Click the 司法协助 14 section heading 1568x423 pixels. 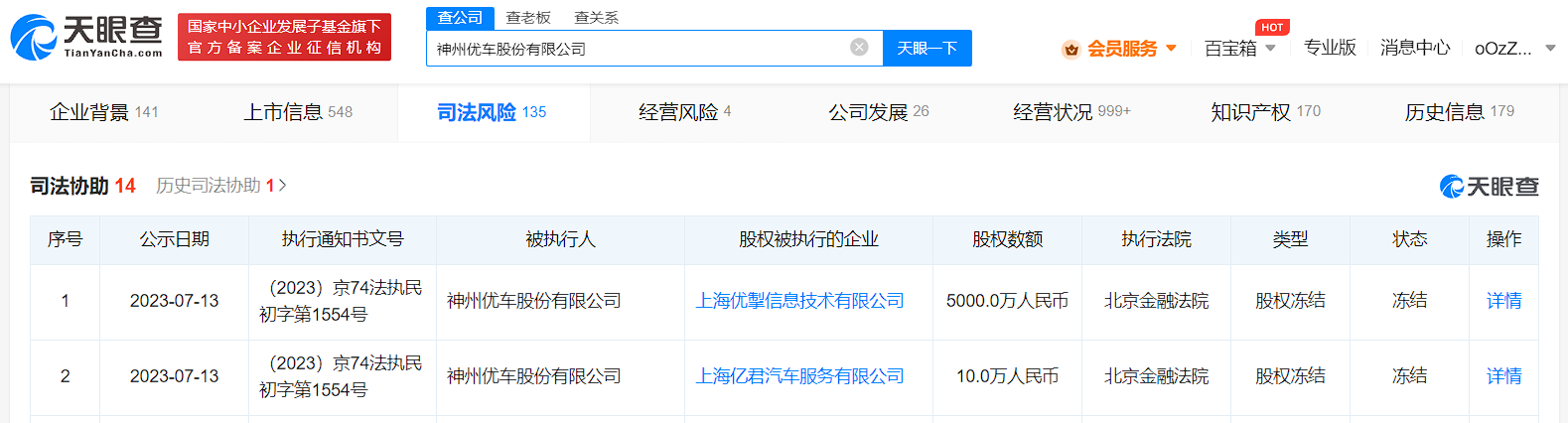[82, 186]
